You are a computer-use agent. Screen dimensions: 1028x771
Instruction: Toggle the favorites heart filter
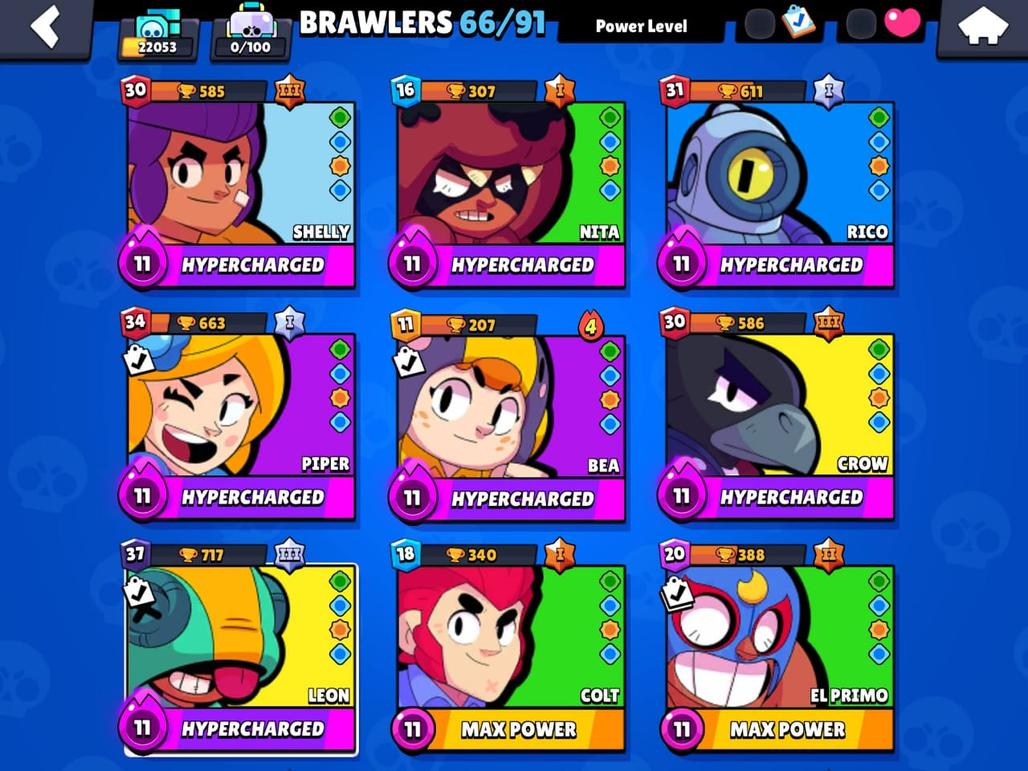pos(902,22)
